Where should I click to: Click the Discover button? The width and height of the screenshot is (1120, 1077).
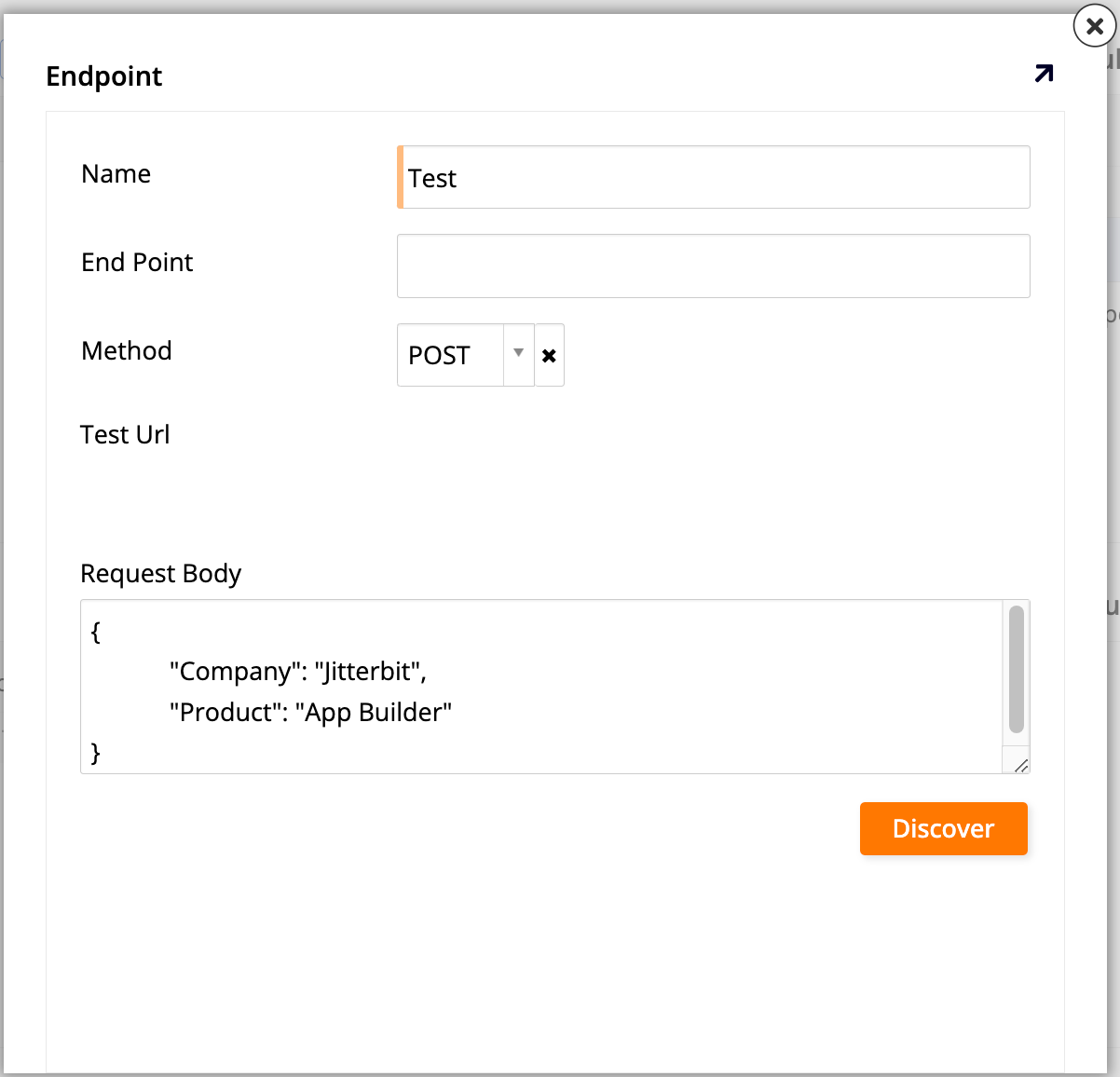[943, 828]
